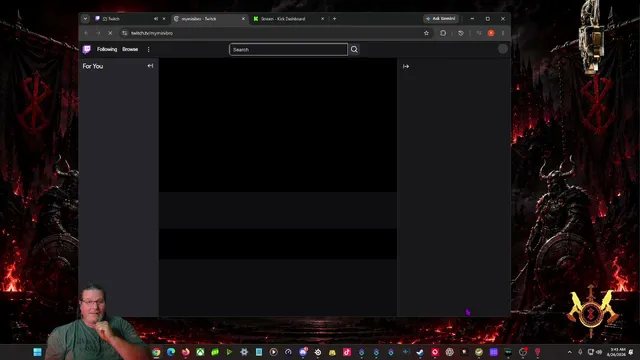Open the Chrome three-dot menu
Screen dimensions: 640x360
(503, 33)
